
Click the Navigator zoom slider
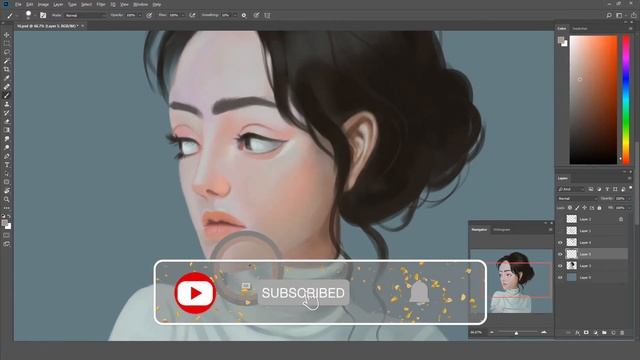(517, 333)
